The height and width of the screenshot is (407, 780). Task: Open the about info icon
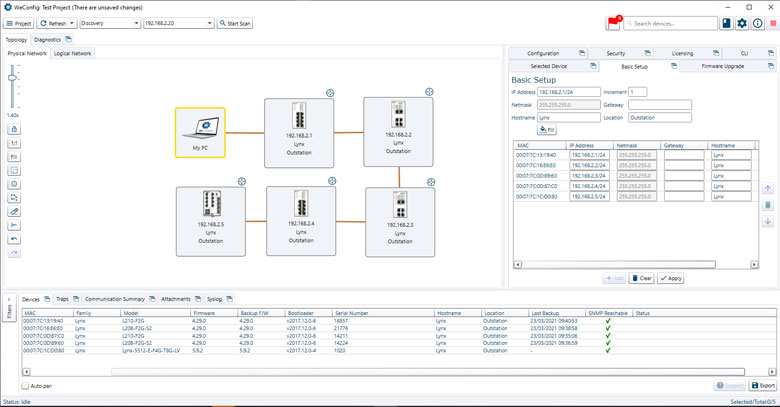758,23
